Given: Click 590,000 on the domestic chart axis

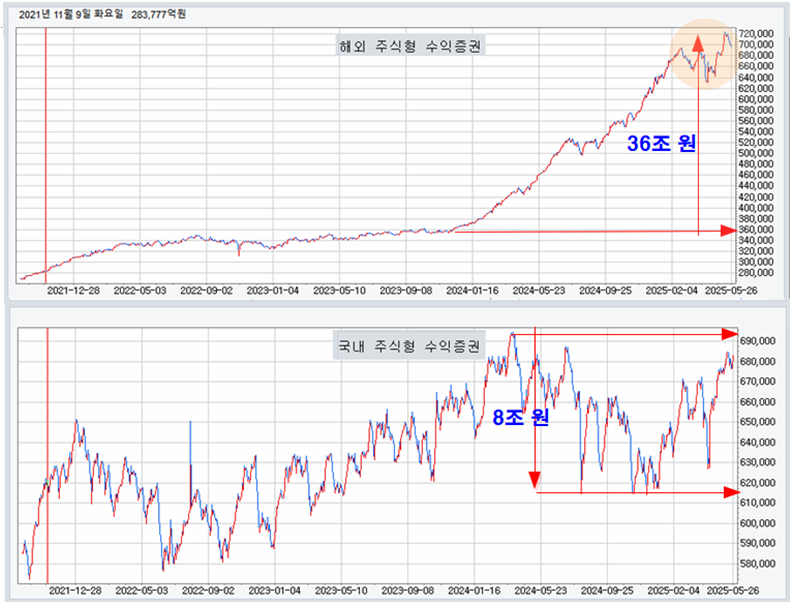Looking at the screenshot, I should 757,543.
